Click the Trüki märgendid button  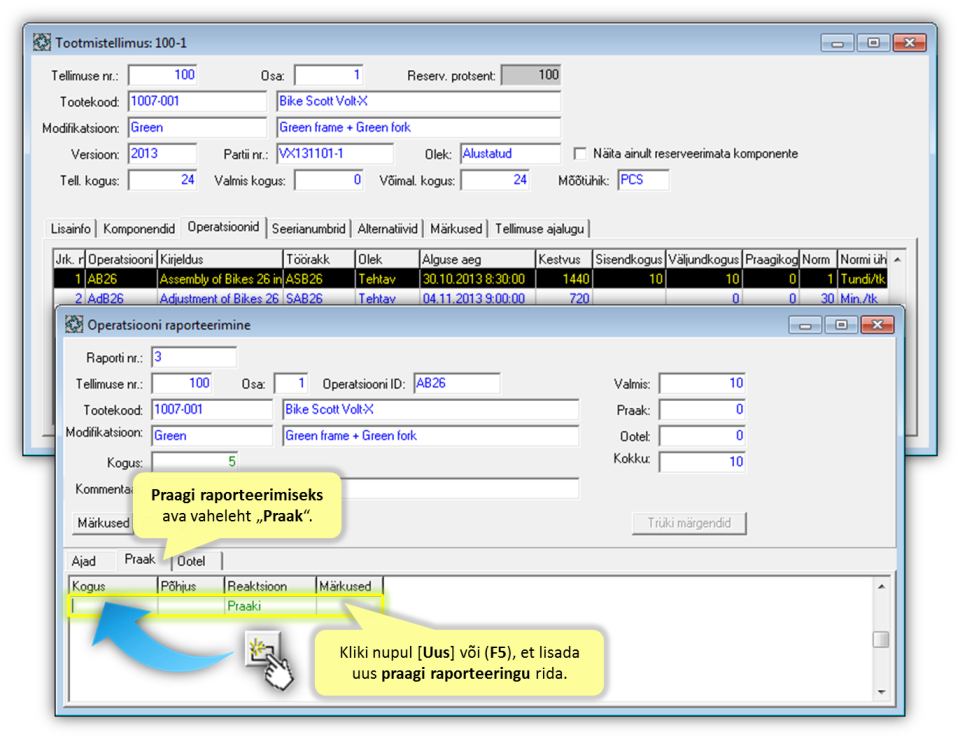tap(689, 523)
